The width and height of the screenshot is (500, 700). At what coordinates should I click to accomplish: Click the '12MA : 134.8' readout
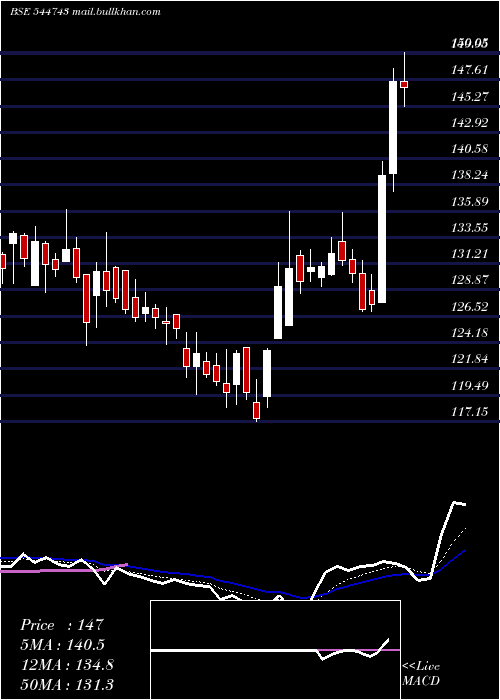[x=67, y=664]
